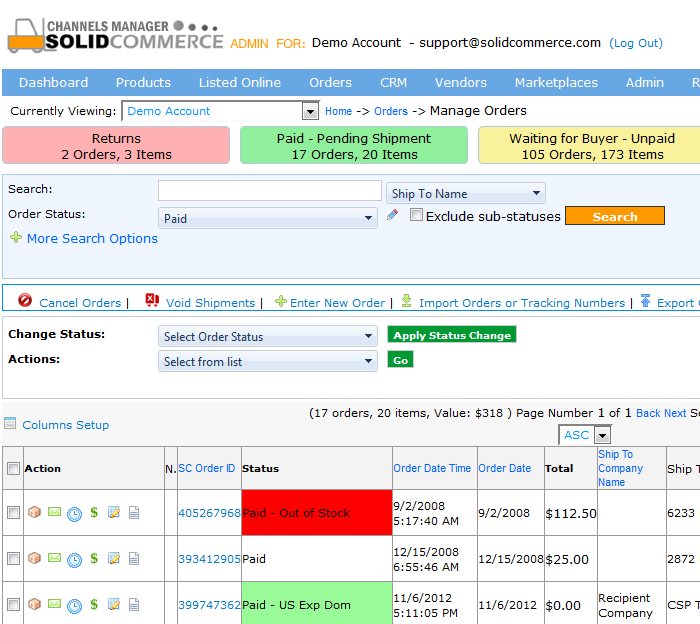This screenshot has height=624, width=700.
Task: Click the box icon in order 393412905 row
Action: (34, 558)
